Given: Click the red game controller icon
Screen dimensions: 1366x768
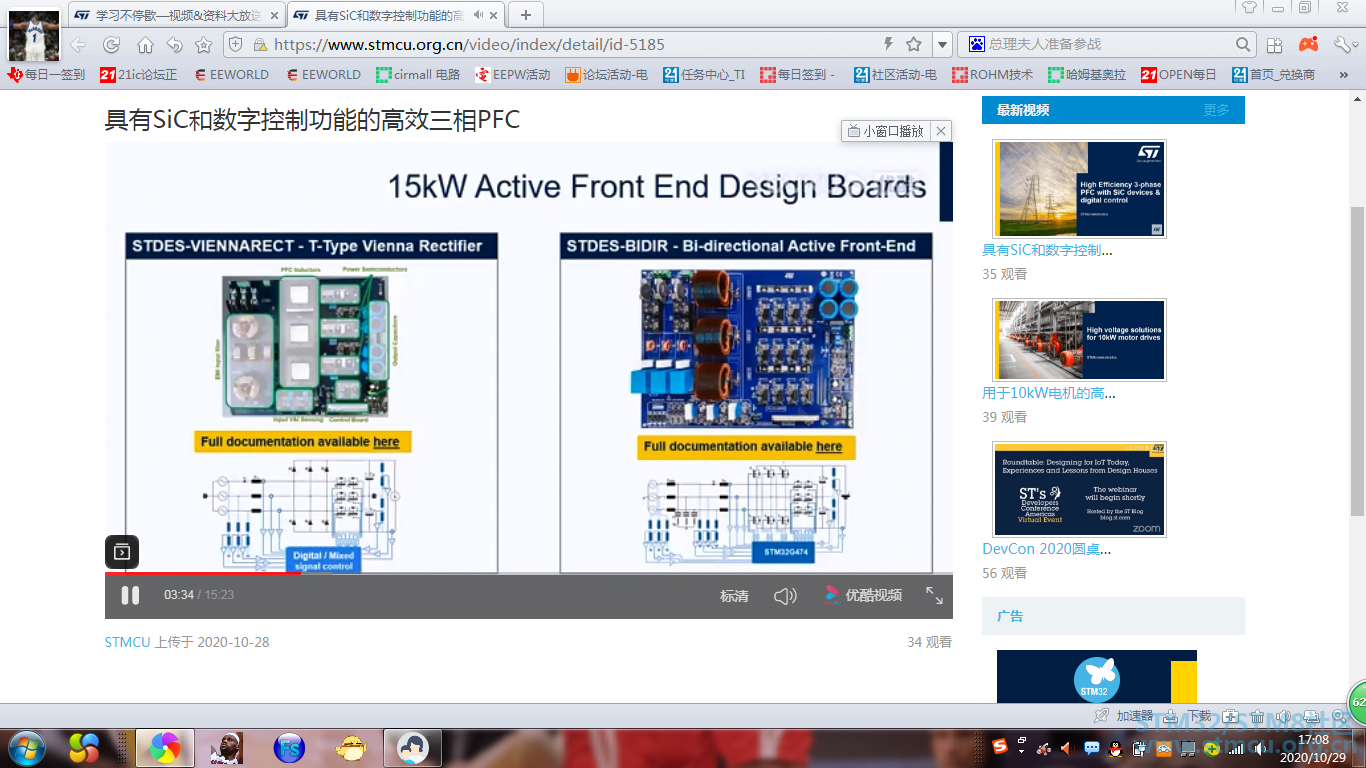Looking at the screenshot, I should pyautogui.click(x=1308, y=44).
